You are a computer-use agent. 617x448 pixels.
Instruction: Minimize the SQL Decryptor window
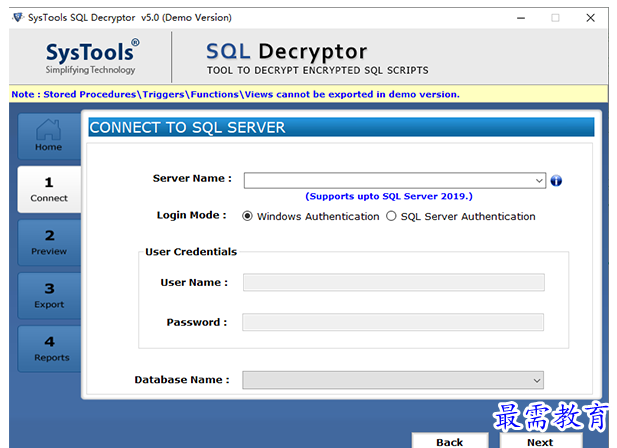(x=521, y=17)
